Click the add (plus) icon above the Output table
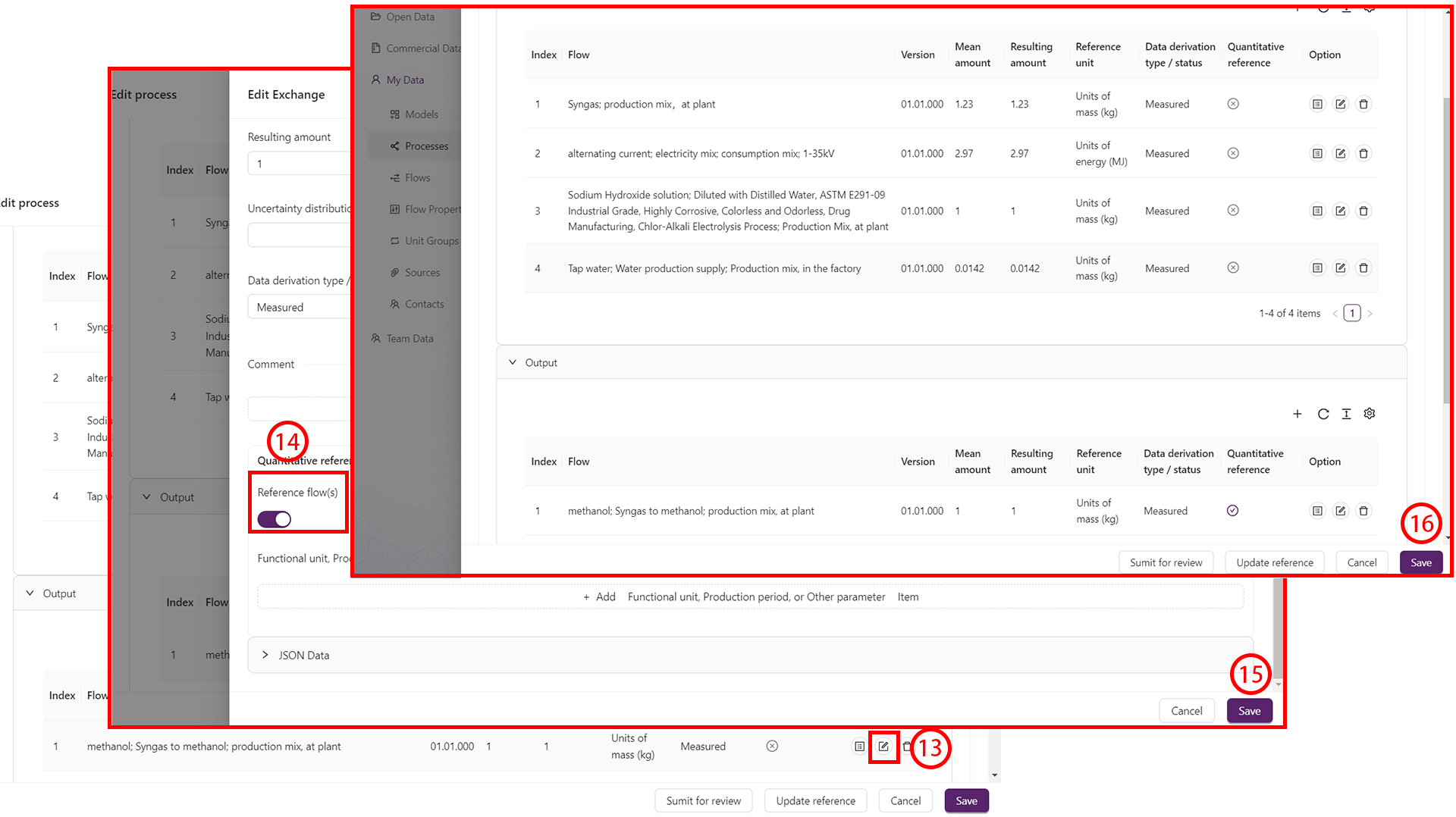 (1297, 414)
